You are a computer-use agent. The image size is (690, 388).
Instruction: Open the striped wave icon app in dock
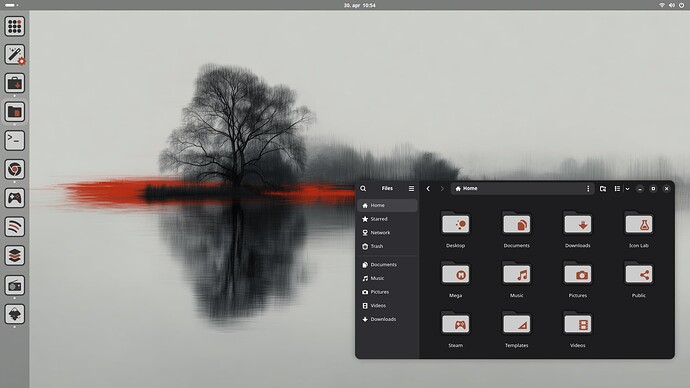(15, 227)
